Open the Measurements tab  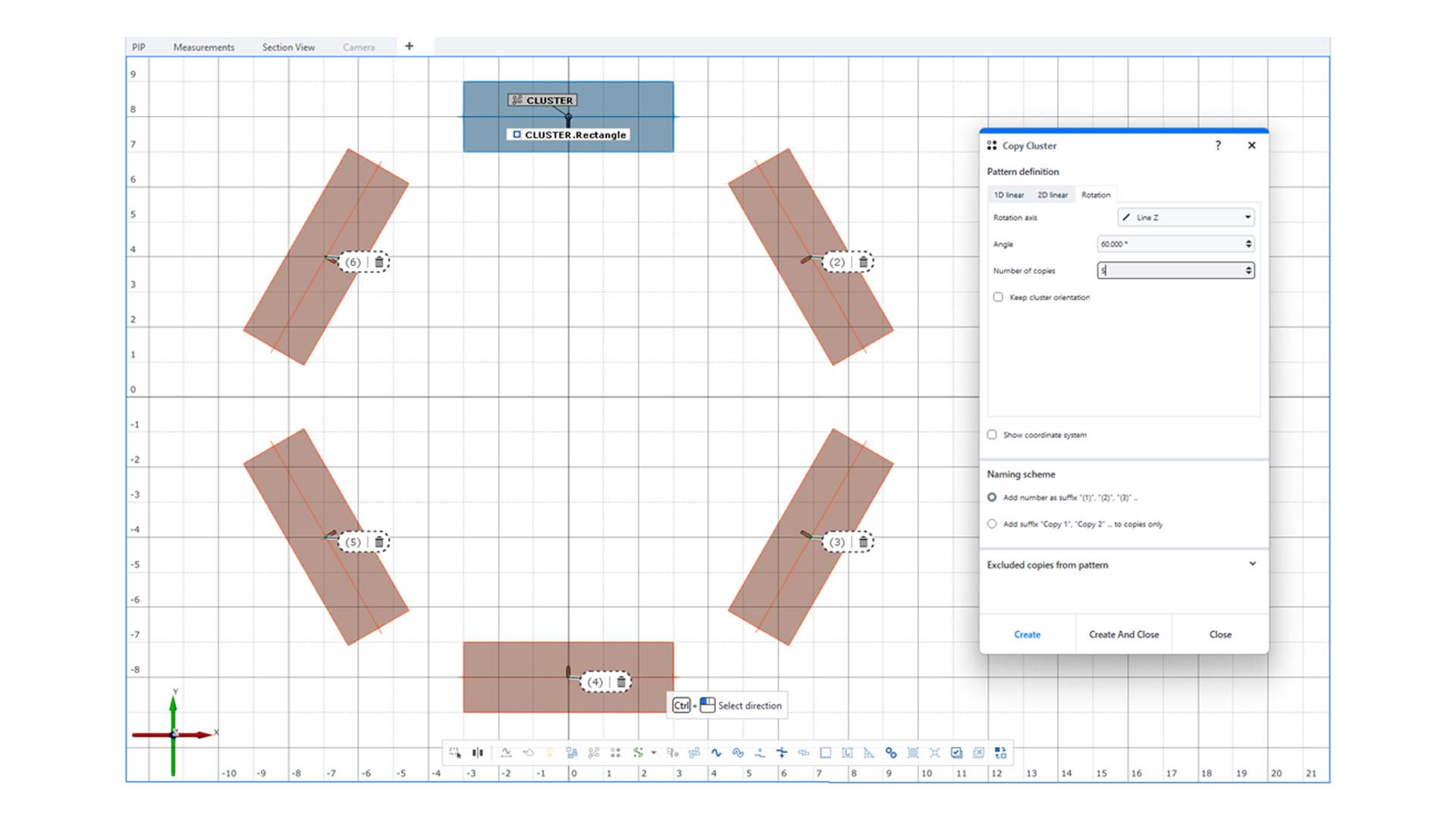[203, 47]
